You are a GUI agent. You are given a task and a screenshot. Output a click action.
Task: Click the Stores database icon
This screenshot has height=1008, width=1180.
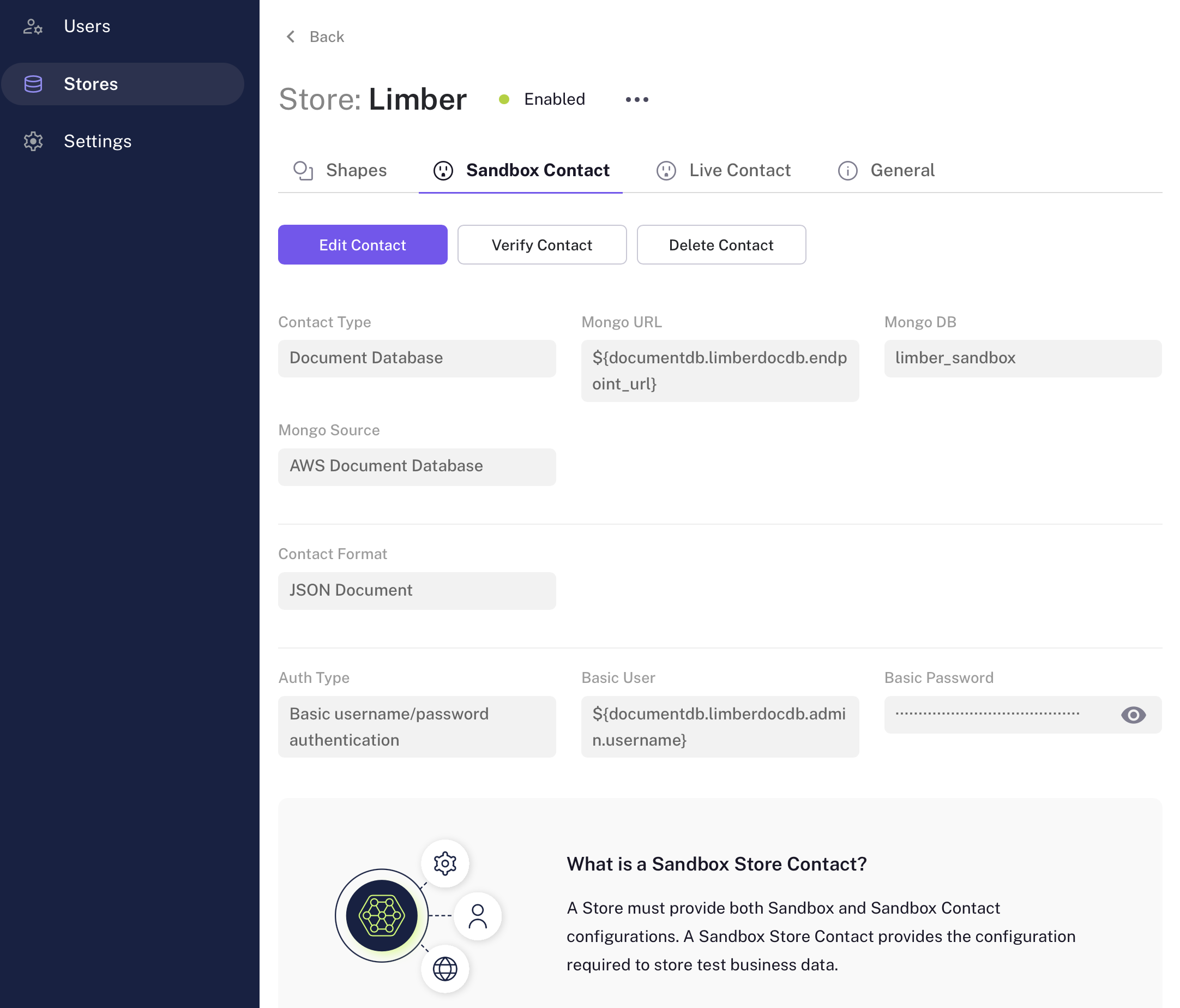[x=33, y=84]
